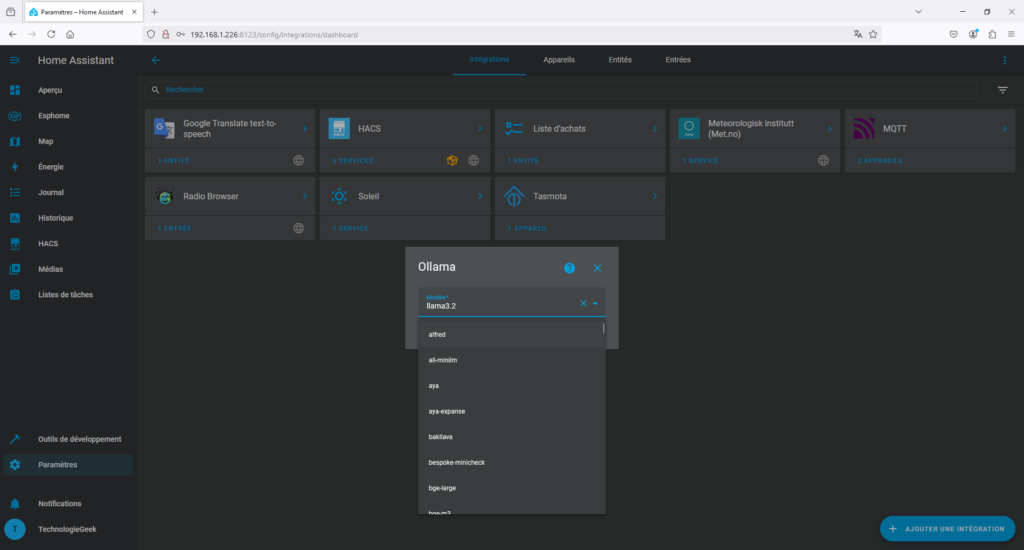Screen dimensions: 1024x550
Task: Switch to Intégrations tab
Action: click(x=489, y=59)
